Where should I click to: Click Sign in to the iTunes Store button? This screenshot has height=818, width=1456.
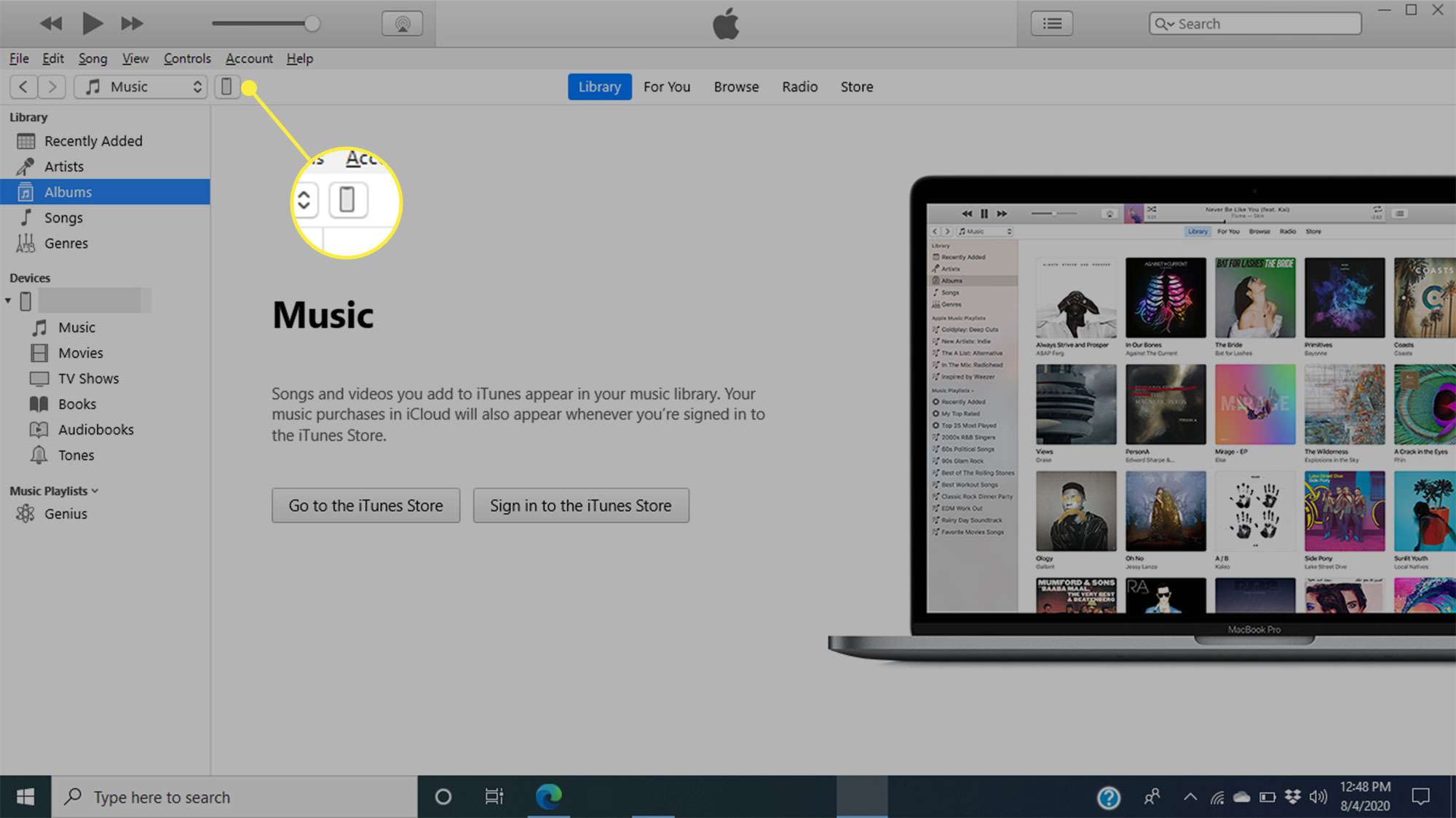click(x=581, y=505)
